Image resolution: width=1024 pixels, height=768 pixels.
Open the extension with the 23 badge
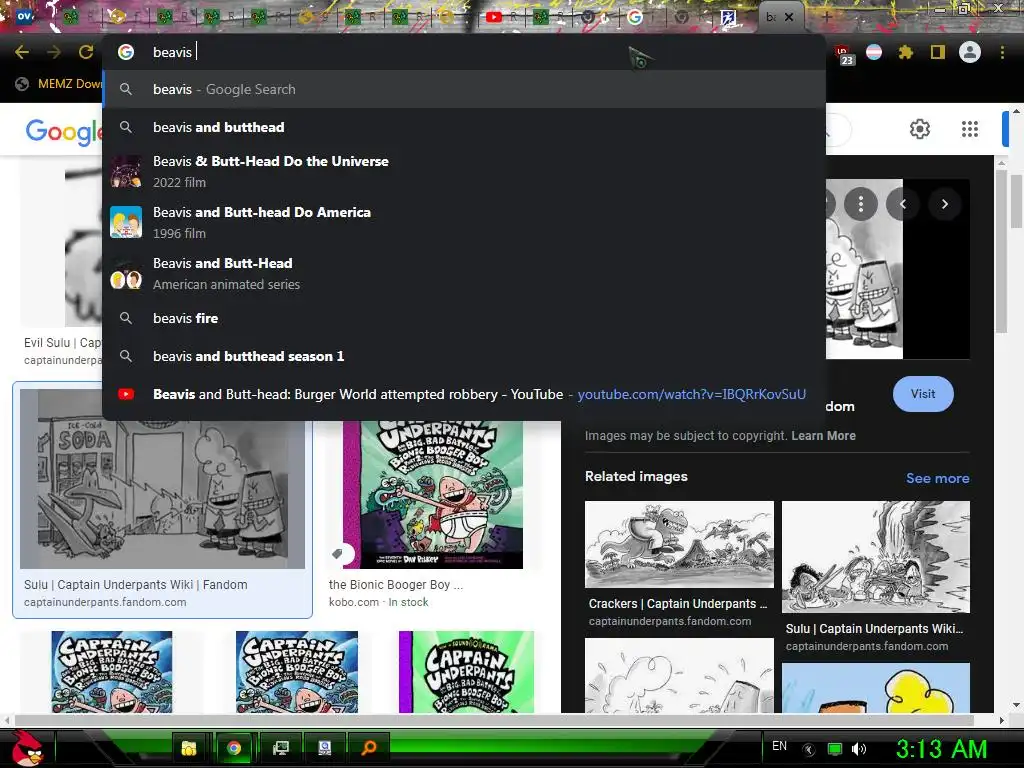(844, 54)
